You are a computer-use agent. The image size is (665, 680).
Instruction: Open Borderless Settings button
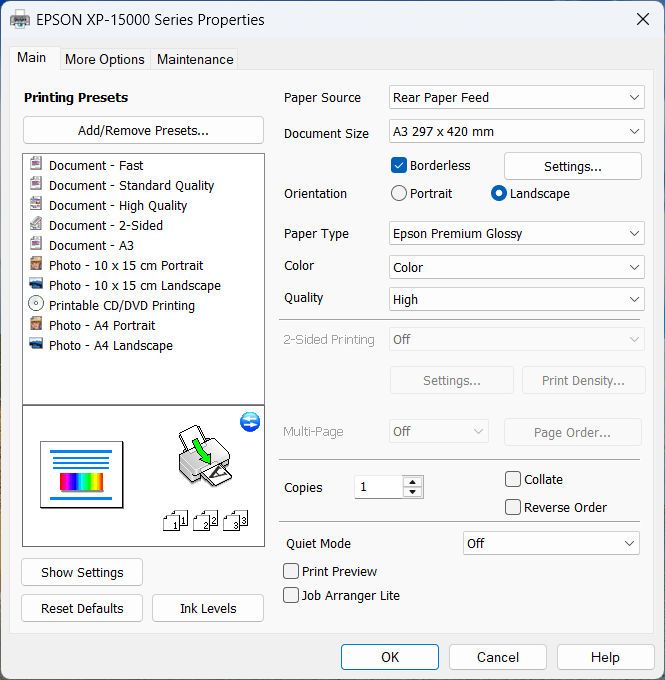[573, 166]
